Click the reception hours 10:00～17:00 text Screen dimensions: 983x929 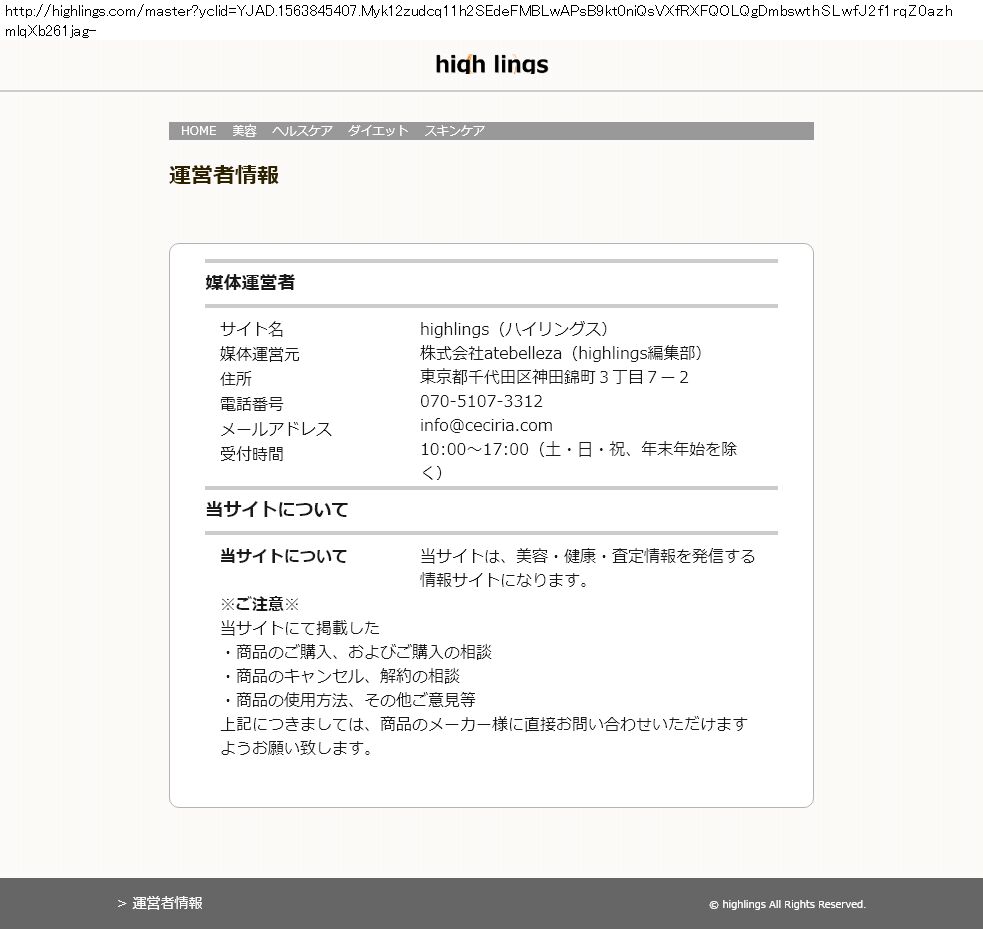pyautogui.click(x=475, y=449)
